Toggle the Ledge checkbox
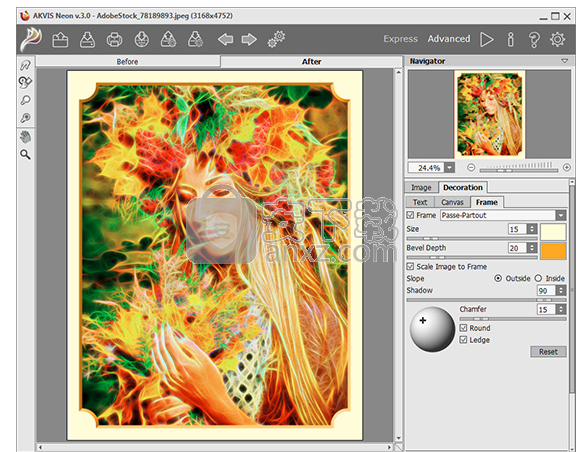 (464, 340)
